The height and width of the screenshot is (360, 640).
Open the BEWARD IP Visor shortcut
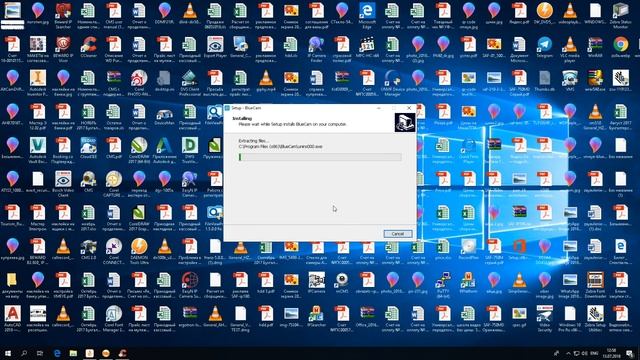tap(63, 49)
